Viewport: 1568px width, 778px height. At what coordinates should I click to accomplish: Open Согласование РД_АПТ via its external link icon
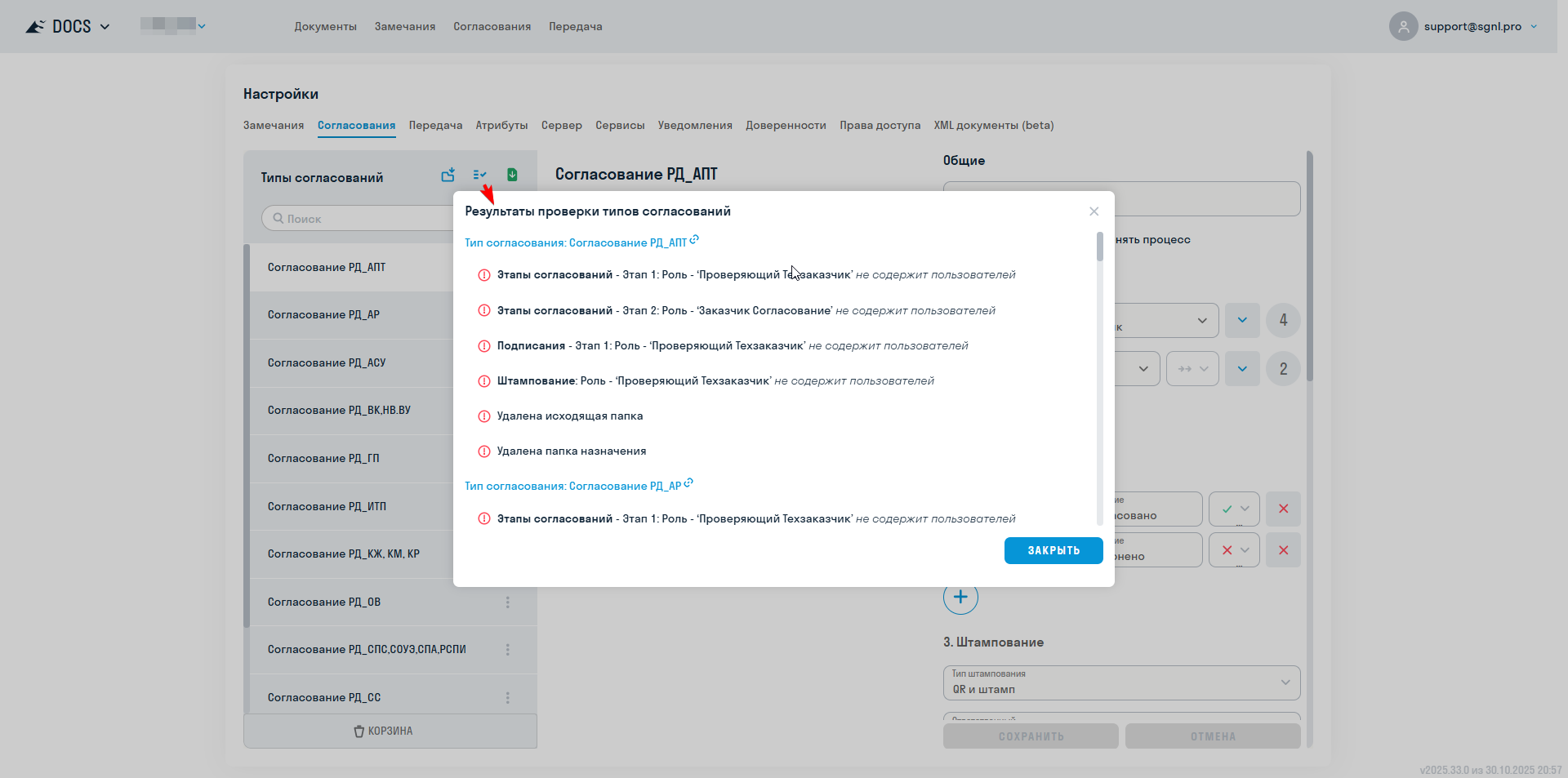coord(694,238)
